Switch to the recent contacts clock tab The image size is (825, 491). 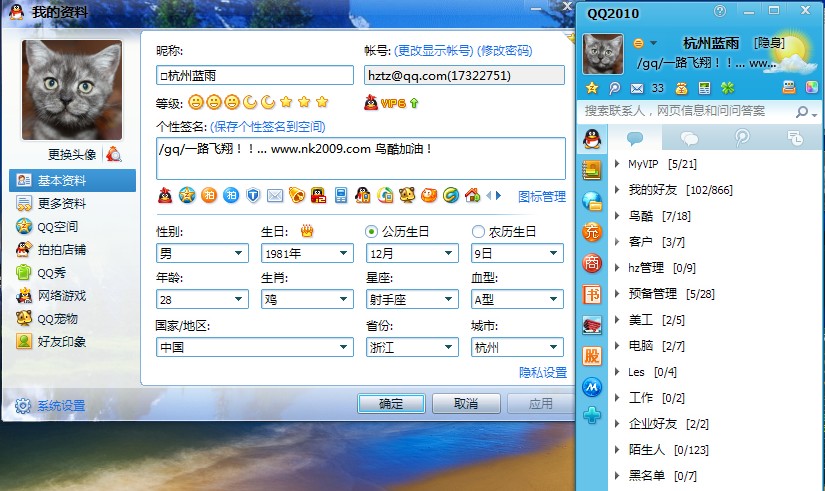click(795, 138)
